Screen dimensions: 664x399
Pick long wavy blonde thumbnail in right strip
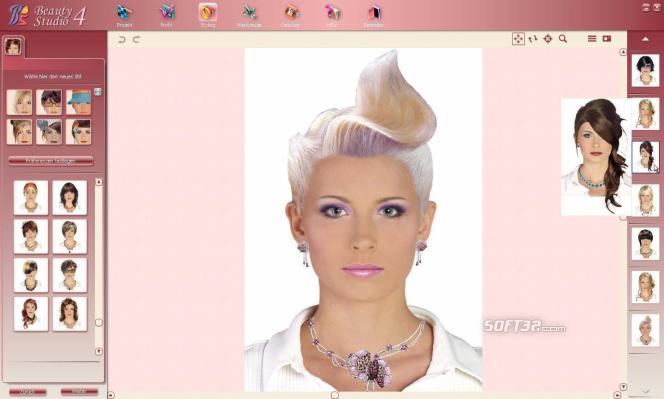pyautogui.click(x=645, y=114)
